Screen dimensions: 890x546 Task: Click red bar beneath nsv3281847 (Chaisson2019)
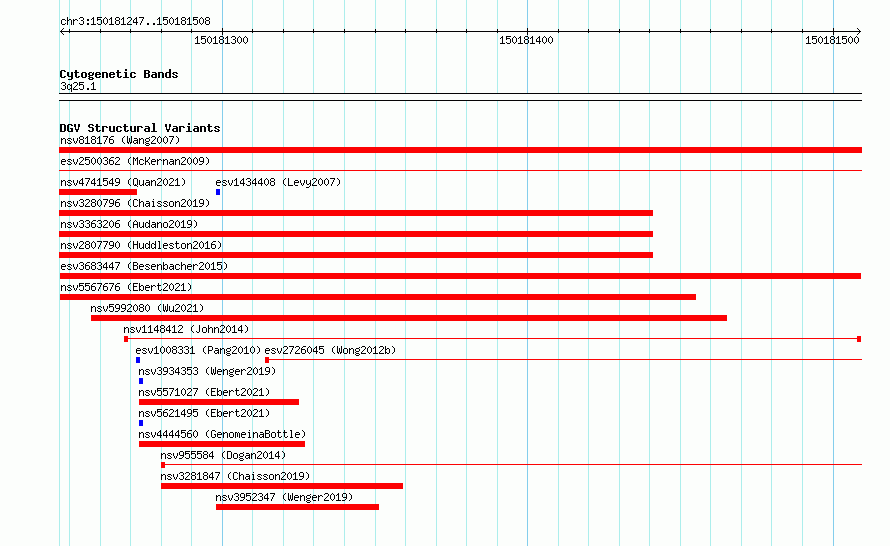(282, 486)
